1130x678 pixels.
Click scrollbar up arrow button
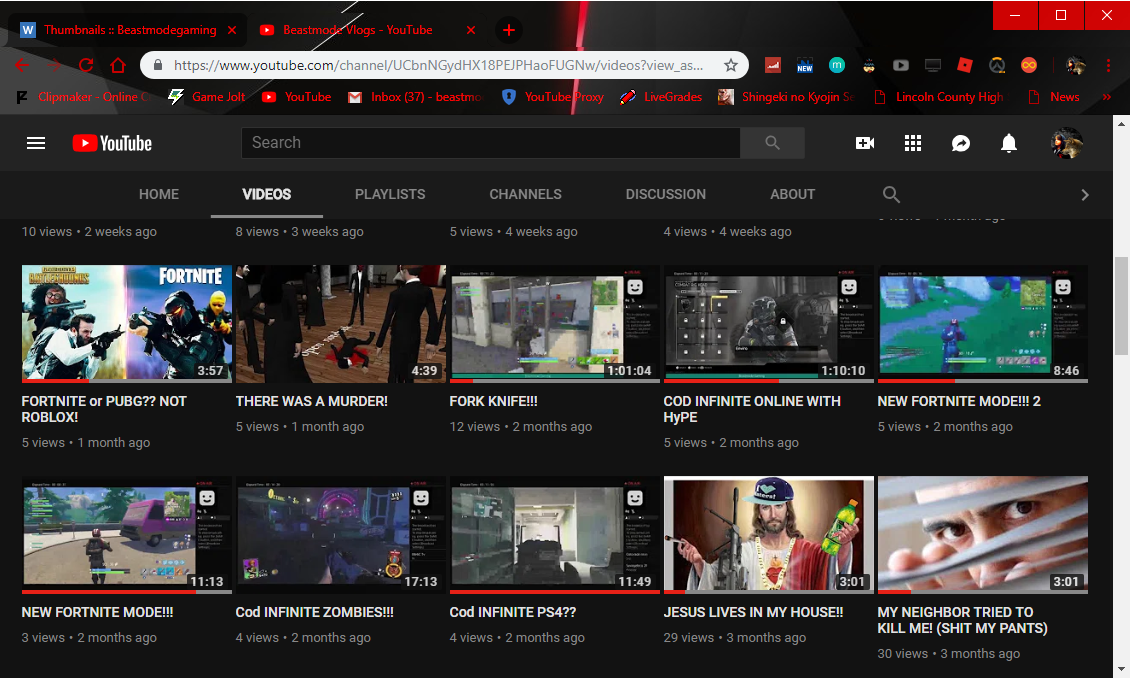click(1121, 124)
